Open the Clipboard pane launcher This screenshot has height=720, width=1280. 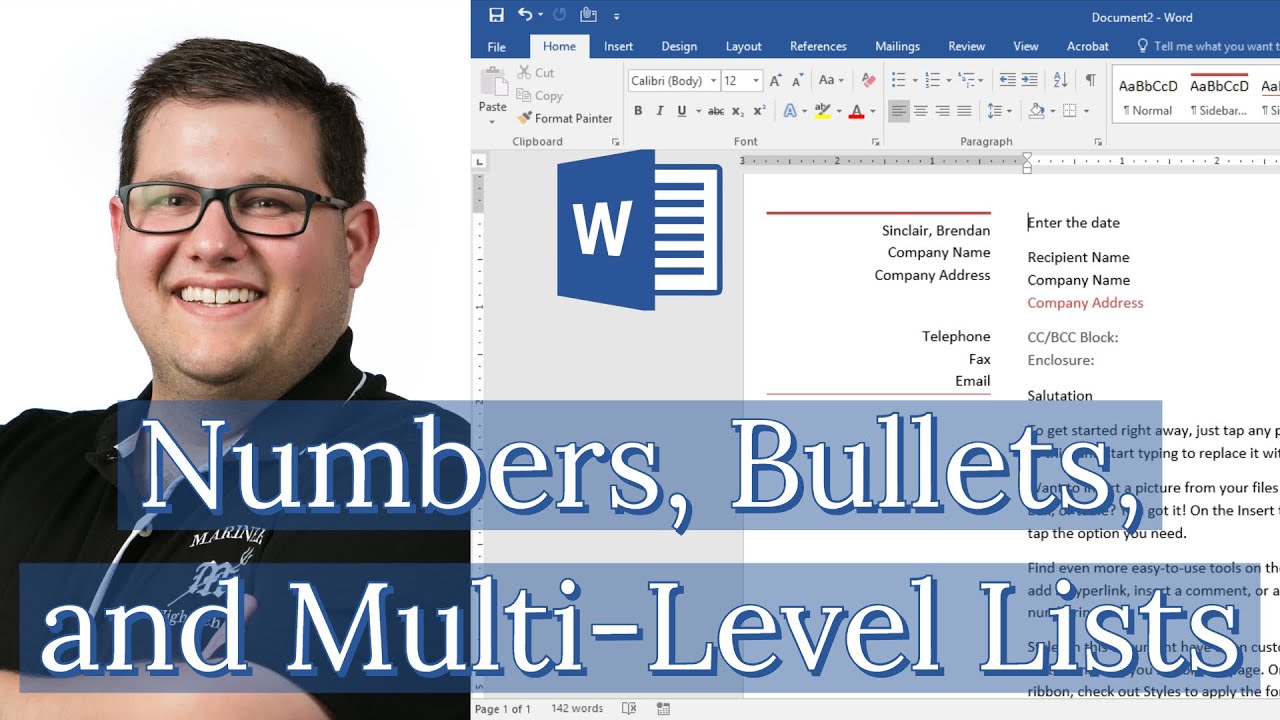click(x=615, y=142)
